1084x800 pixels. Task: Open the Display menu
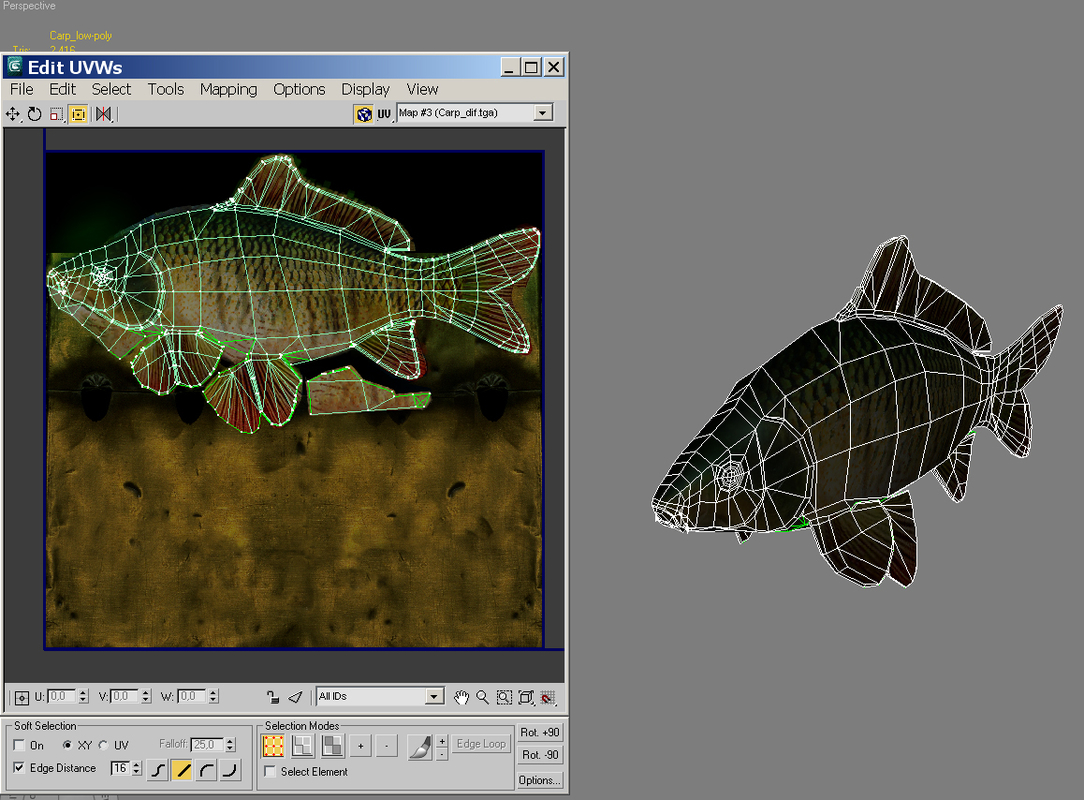click(x=366, y=89)
